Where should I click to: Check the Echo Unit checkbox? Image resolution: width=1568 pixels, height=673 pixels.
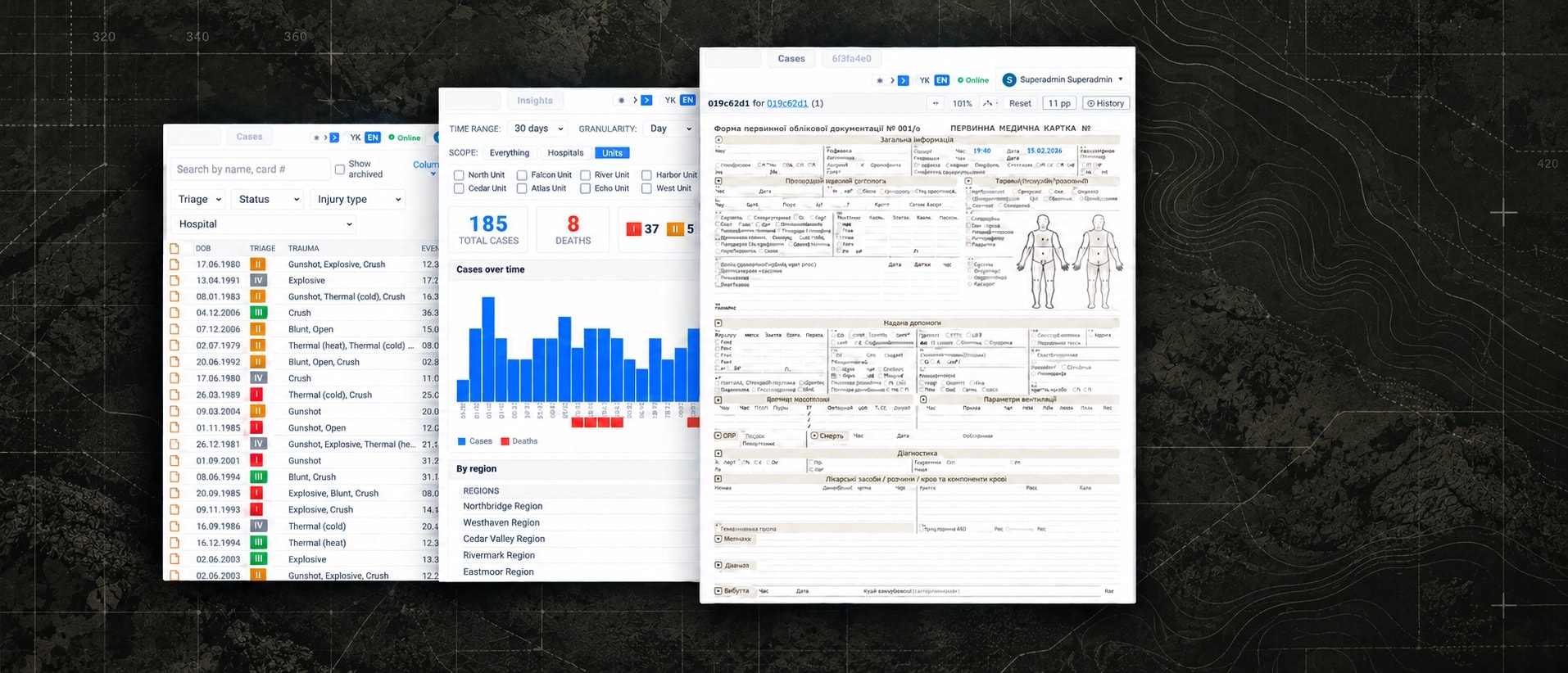585,188
